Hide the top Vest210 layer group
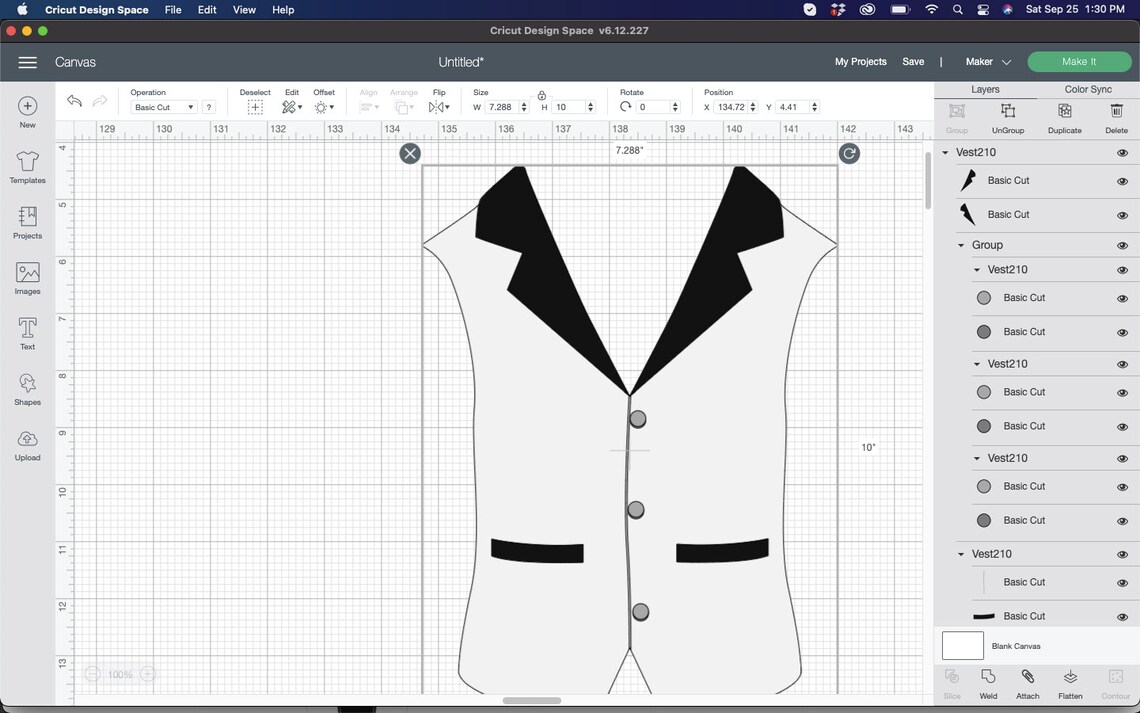Image resolution: width=1140 pixels, height=713 pixels. 1122,152
